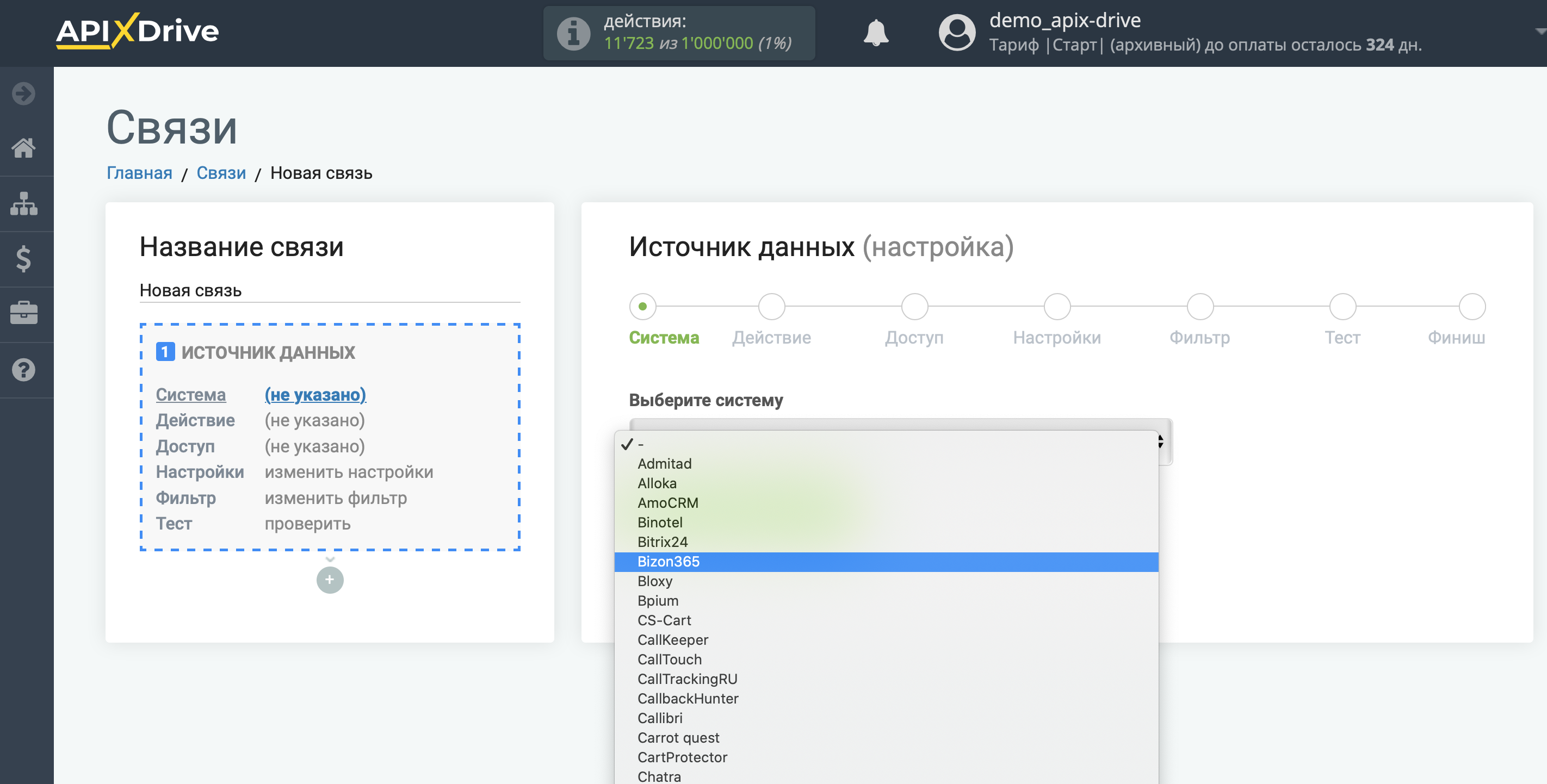Screen dimensions: 1547x784
Task: Choose CS-Cart from the list
Action: 887,620
